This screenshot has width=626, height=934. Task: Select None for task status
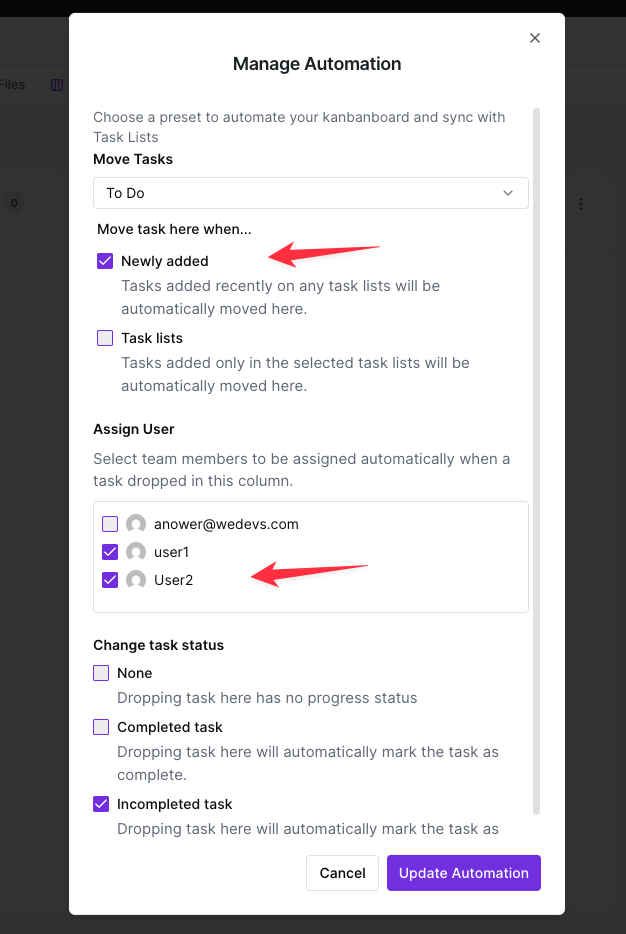point(101,673)
